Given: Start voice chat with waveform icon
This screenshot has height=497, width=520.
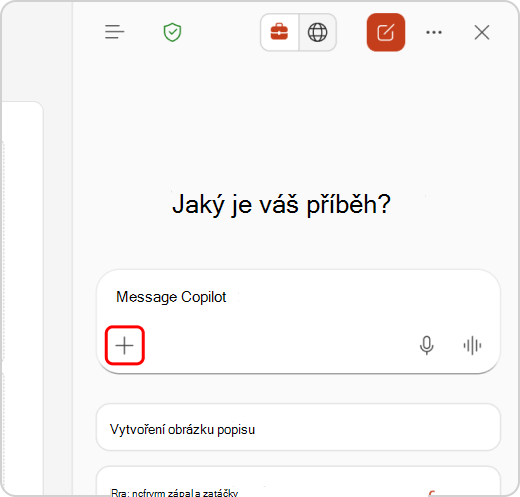Looking at the screenshot, I should 472,345.
